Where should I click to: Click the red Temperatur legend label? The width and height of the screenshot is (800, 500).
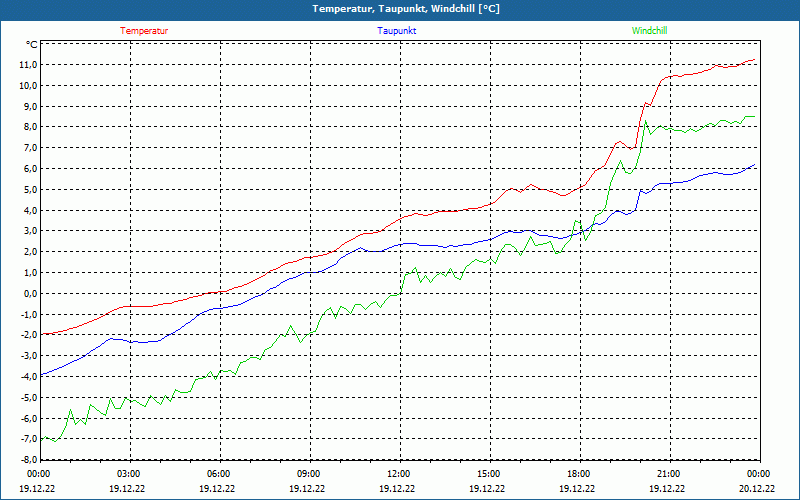(x=144, y=31)
